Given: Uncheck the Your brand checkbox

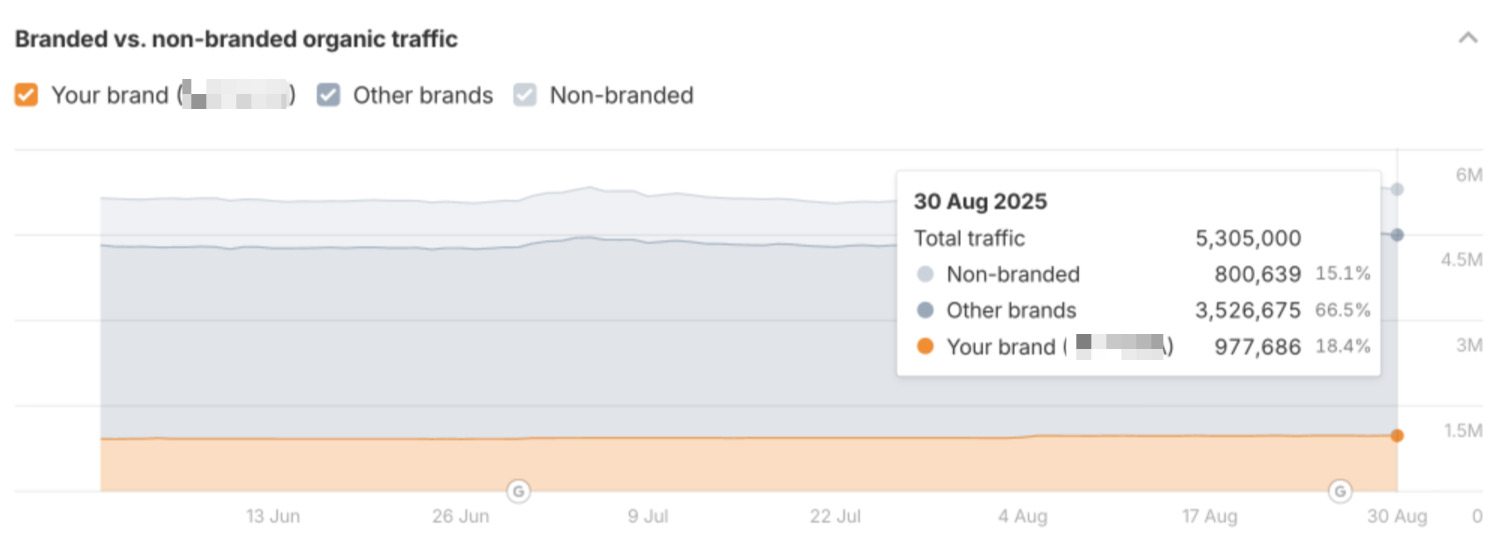Looking at the screenshot, I should [x=27, y=95].
